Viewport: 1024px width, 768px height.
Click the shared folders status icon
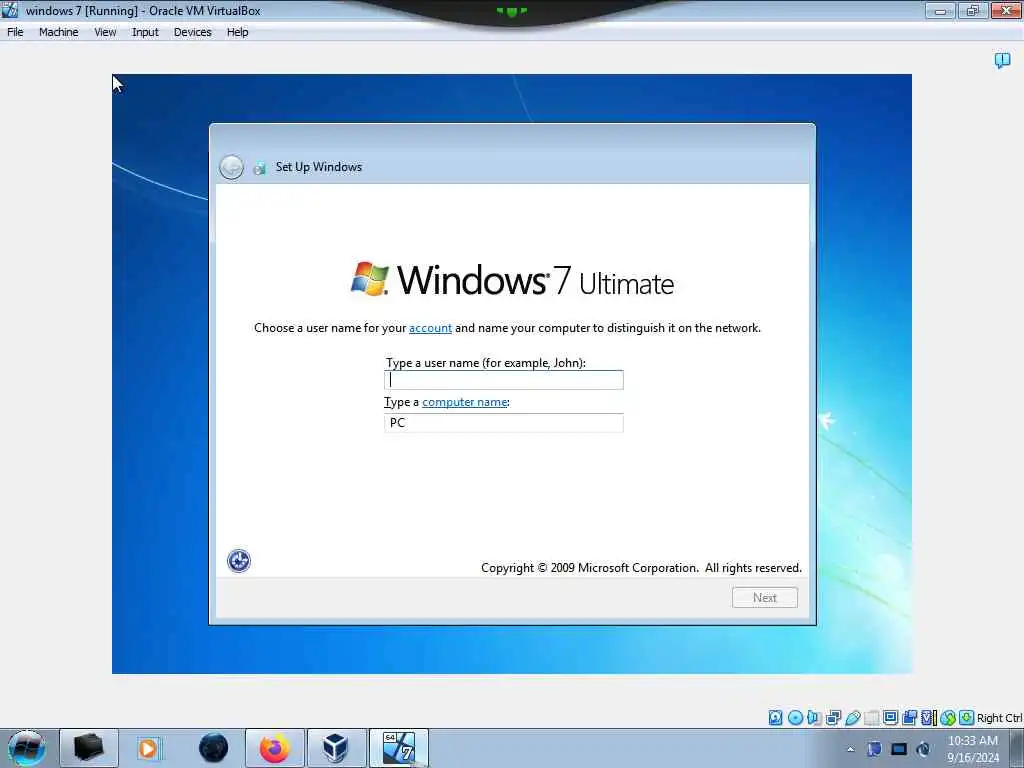click(x=872, y=718)
